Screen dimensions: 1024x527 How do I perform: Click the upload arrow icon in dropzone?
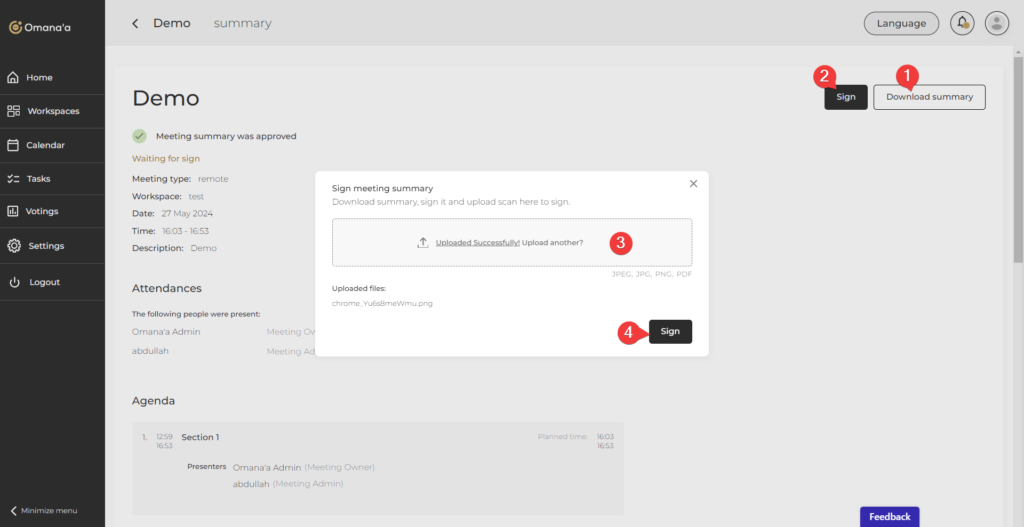click(423, 243)
